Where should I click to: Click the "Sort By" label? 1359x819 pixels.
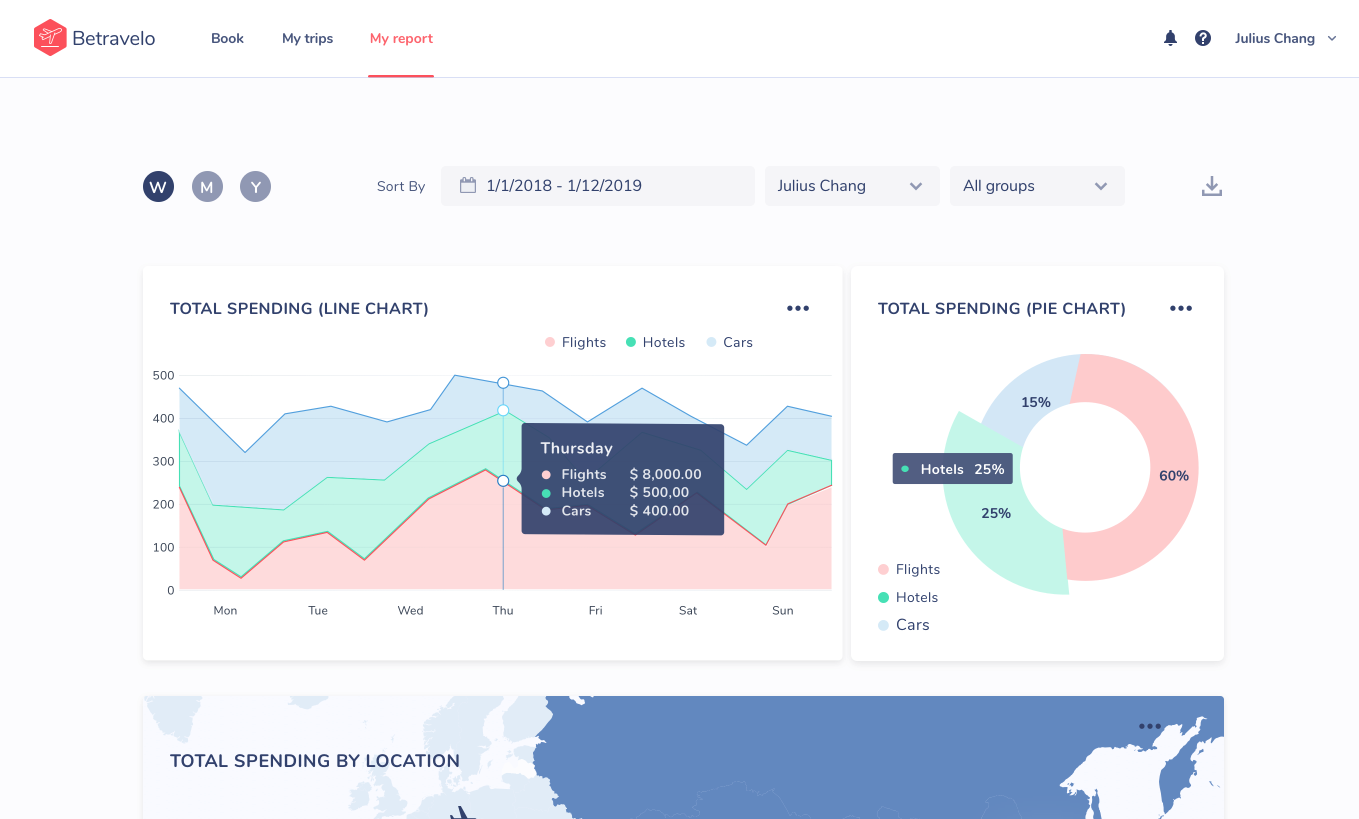click(401, 186)
